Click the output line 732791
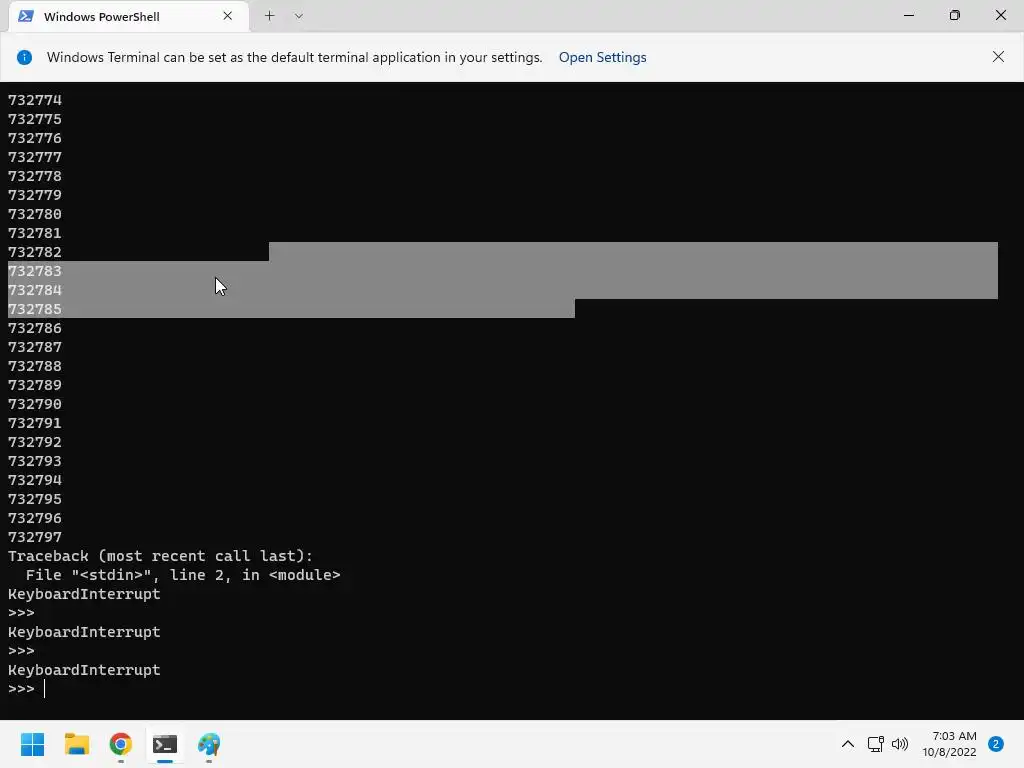Viewport: 1024px width, 768px height. (35, 423)
